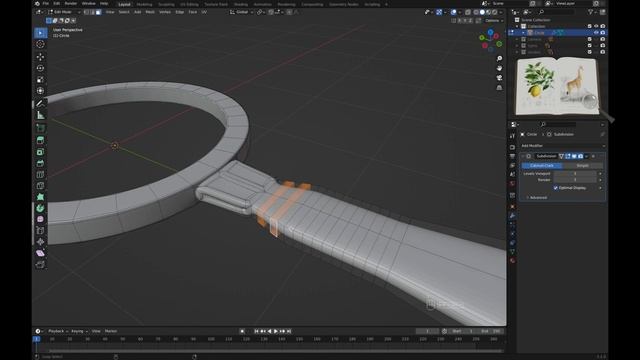640x360 pixels.
Task: Click the viewport pan hand icon
Action: coord(499,68)
